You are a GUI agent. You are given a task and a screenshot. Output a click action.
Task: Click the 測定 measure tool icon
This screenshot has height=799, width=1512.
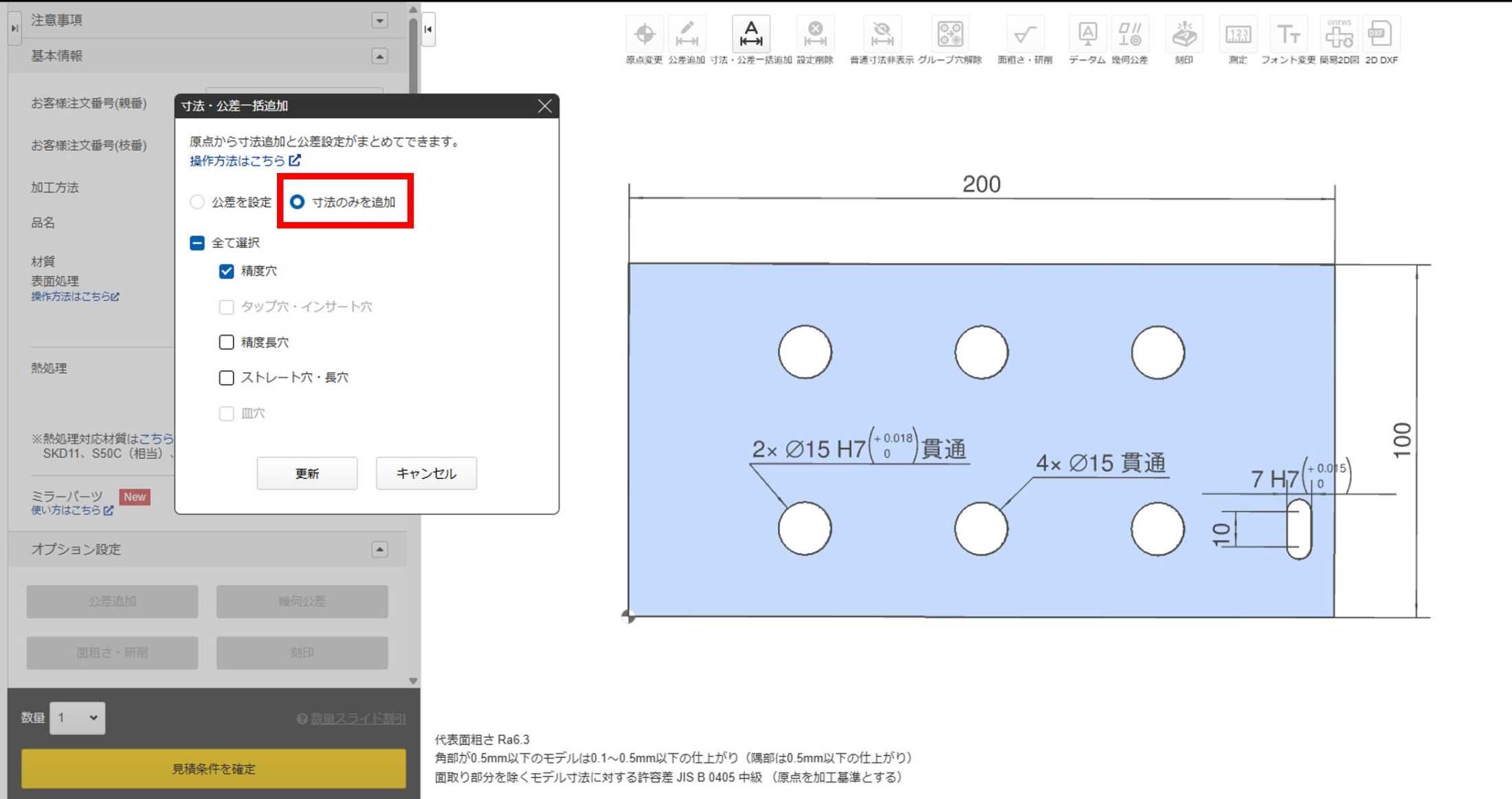pos(1238,34)
